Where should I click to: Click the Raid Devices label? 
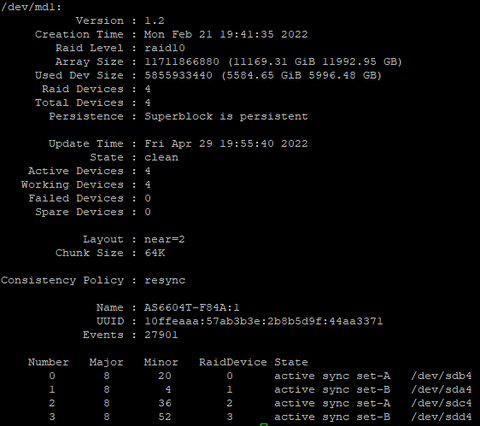point(83,89)
